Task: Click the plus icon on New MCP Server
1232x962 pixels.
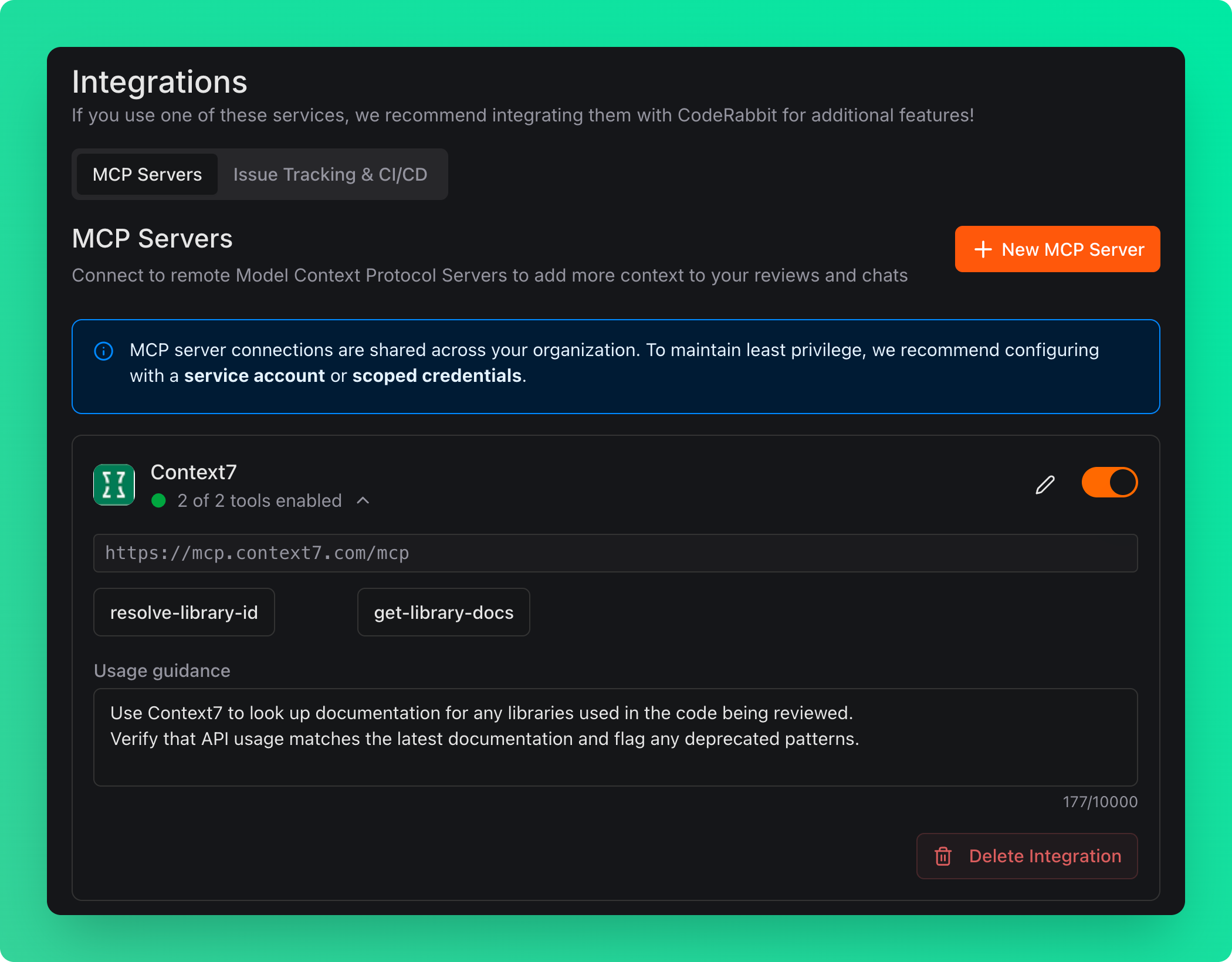Action: (x=983, y=249)
